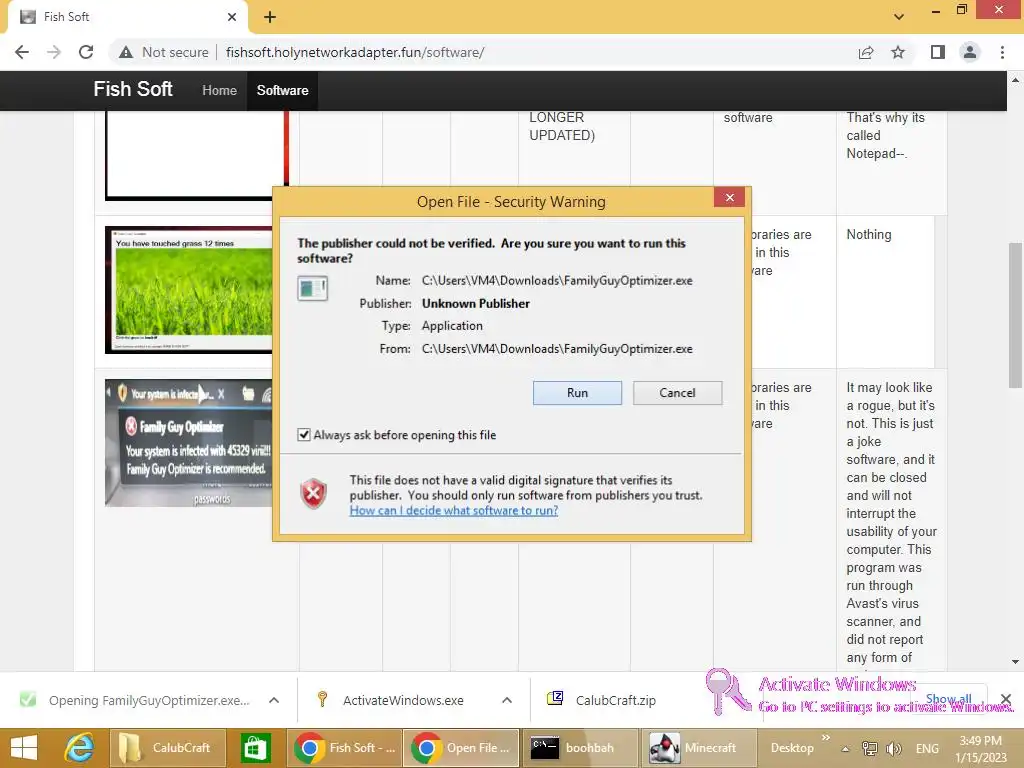Click the Opening FamilyGuyOptimizer.exe download item
The image size is (1024, 768).
pos(149,700)
